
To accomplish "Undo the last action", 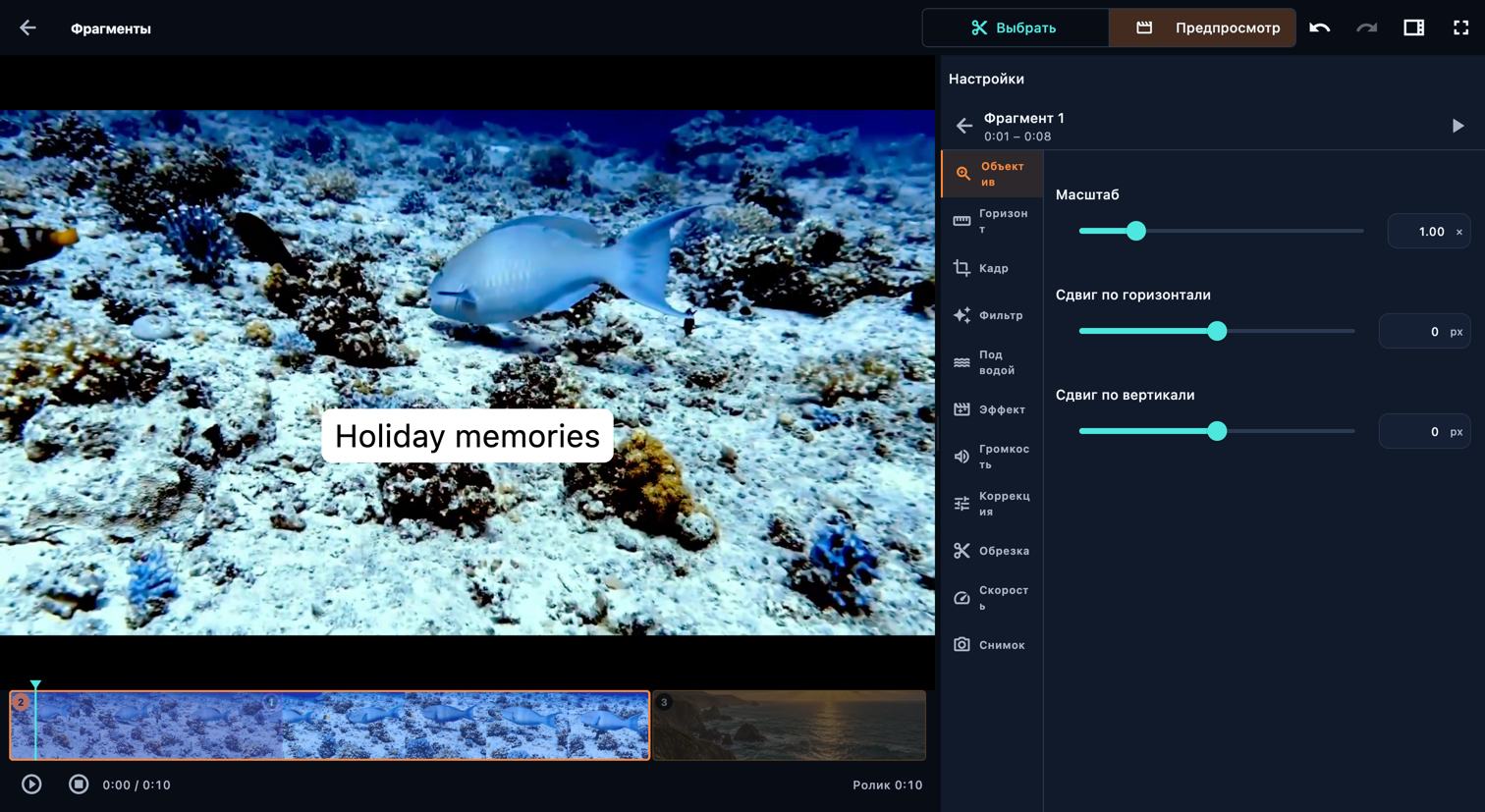I will (x=1319, y=28).
